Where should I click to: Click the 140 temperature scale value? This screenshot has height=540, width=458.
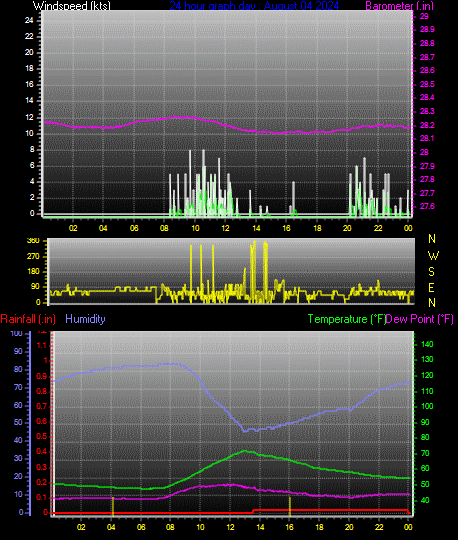pyautogui.click(x=427, y=344)
